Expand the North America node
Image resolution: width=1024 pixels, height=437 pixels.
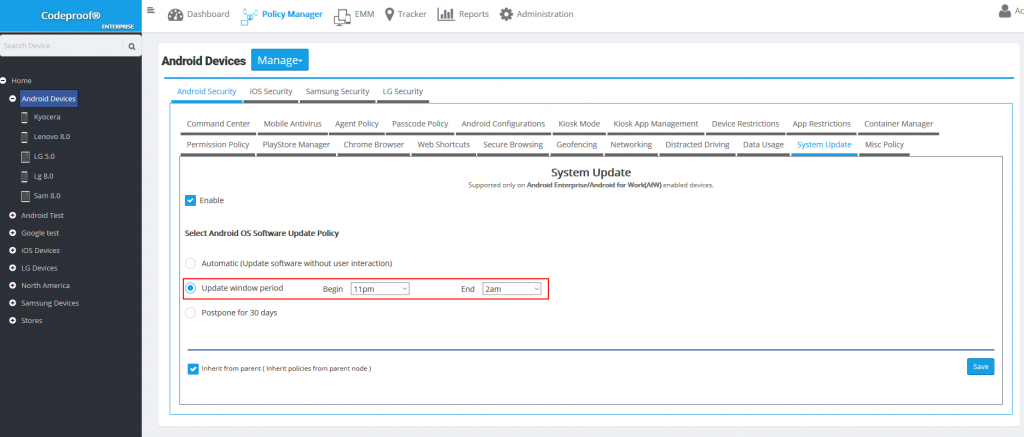click(x=13, y=286)
